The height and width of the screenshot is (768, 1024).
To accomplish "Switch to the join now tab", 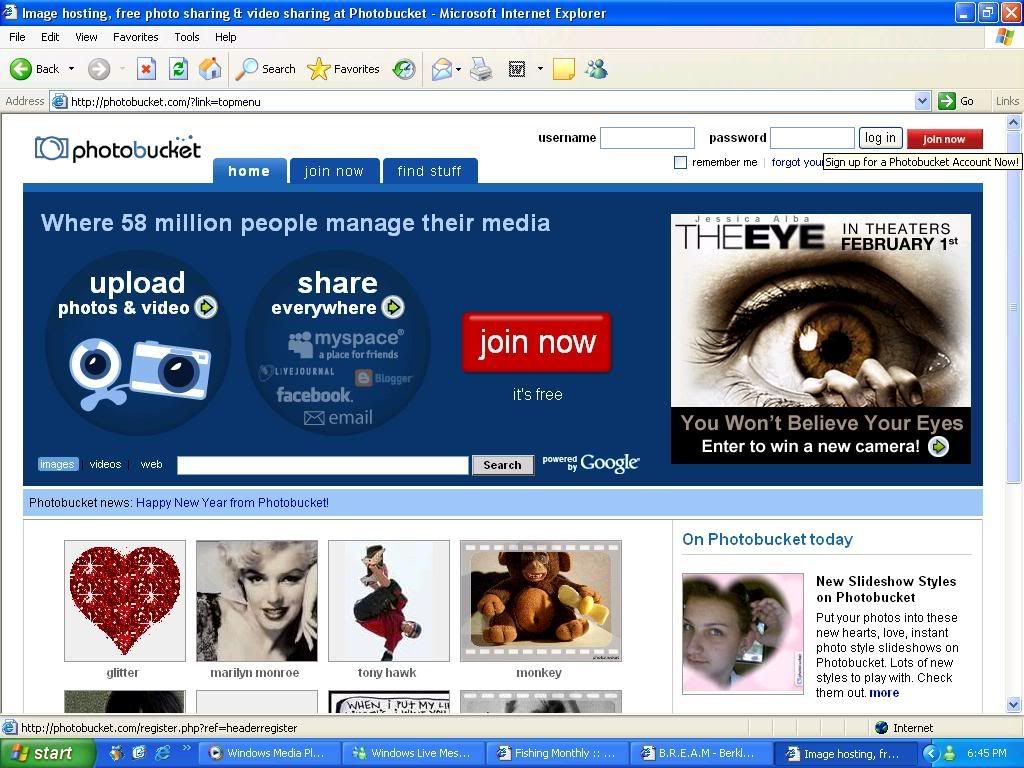I will 334,171.
